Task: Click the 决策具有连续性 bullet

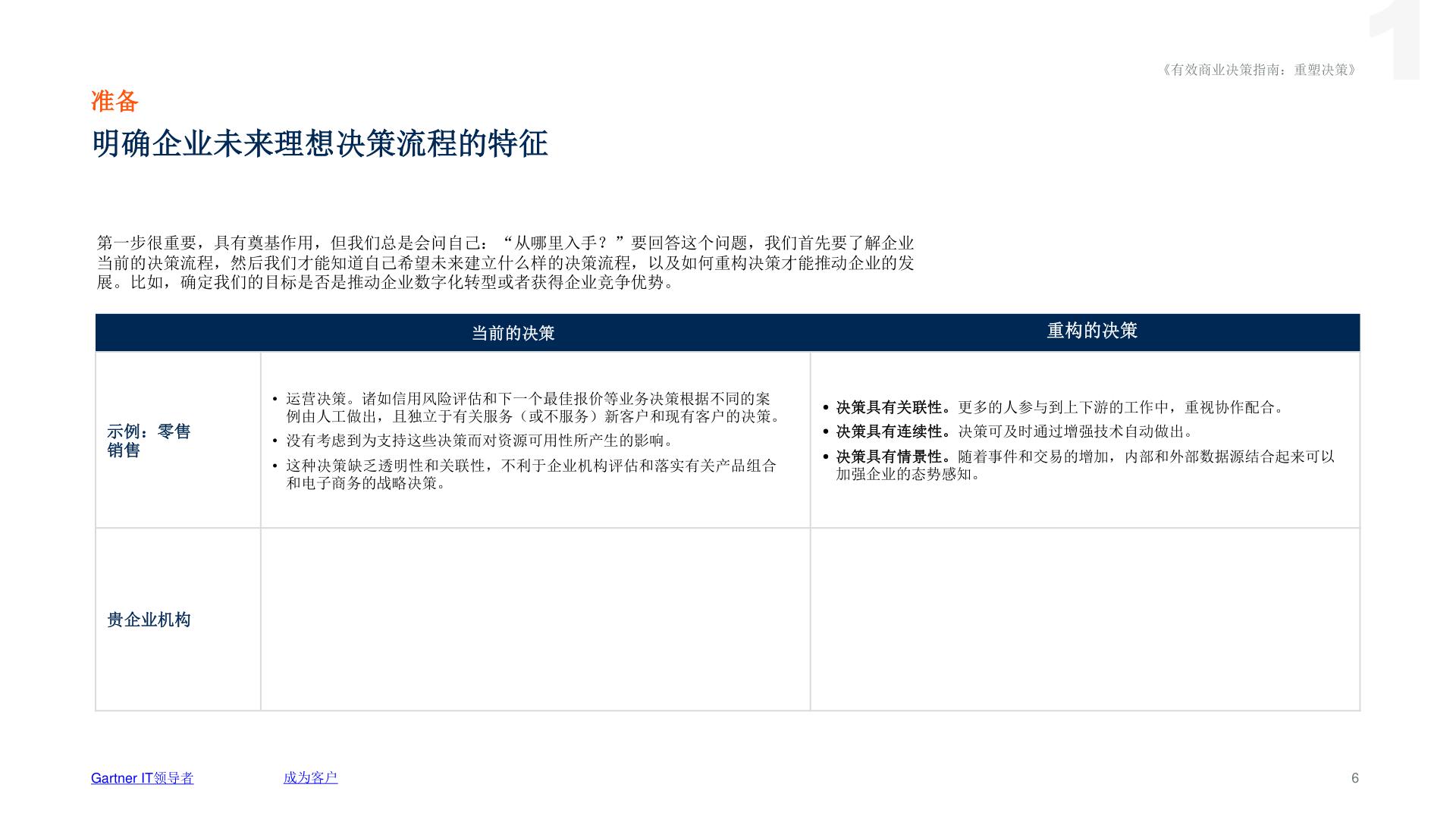Action: pos(1009,431)
